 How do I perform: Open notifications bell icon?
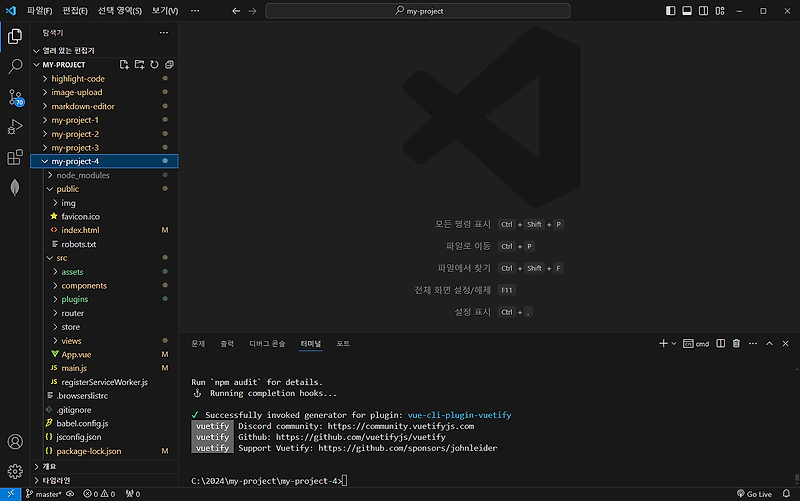786,494
